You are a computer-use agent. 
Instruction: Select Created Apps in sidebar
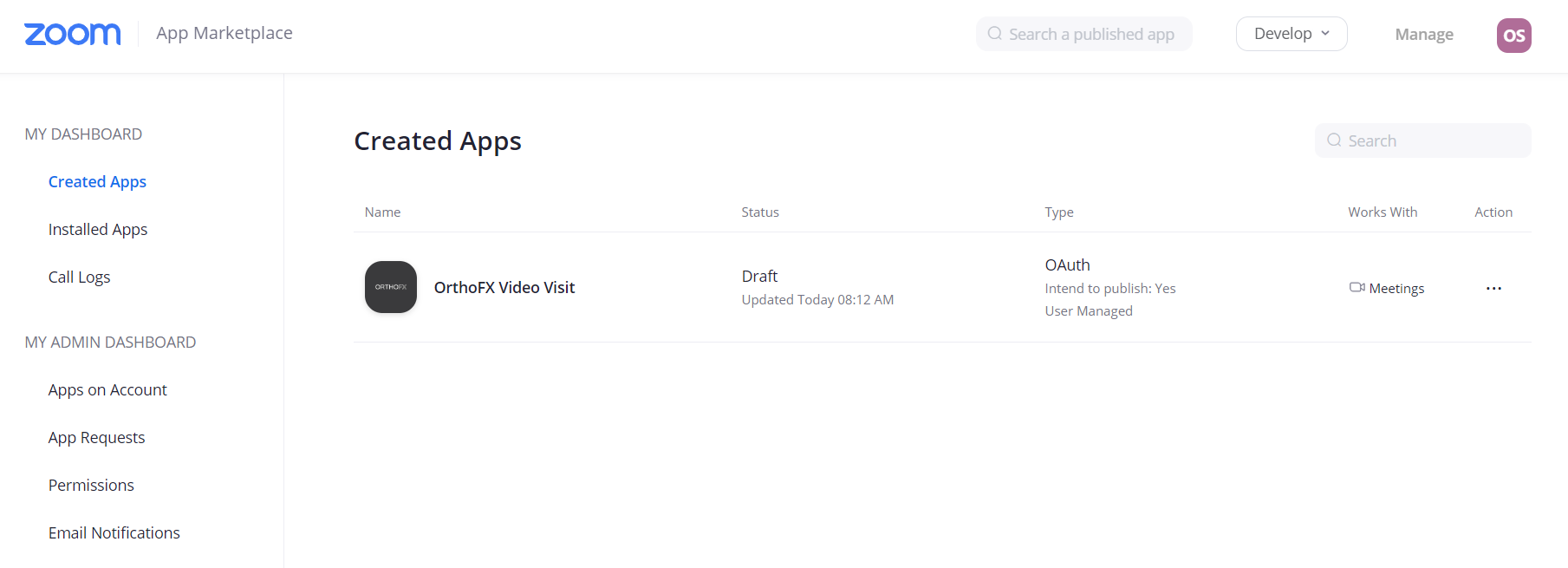97,181
